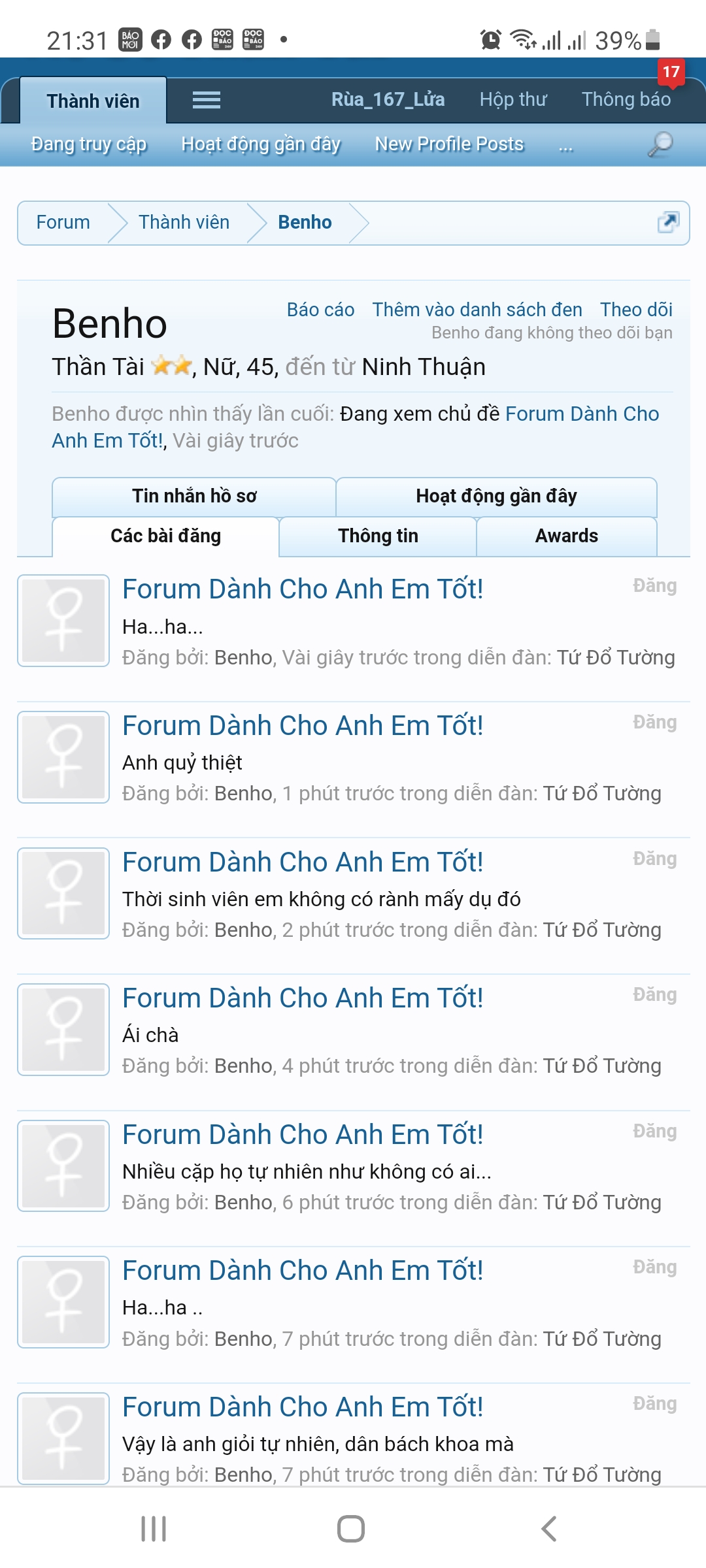Select the Tin nhắn hồ sơ tab
This screenshot has width=706, height=1568.
194,496
